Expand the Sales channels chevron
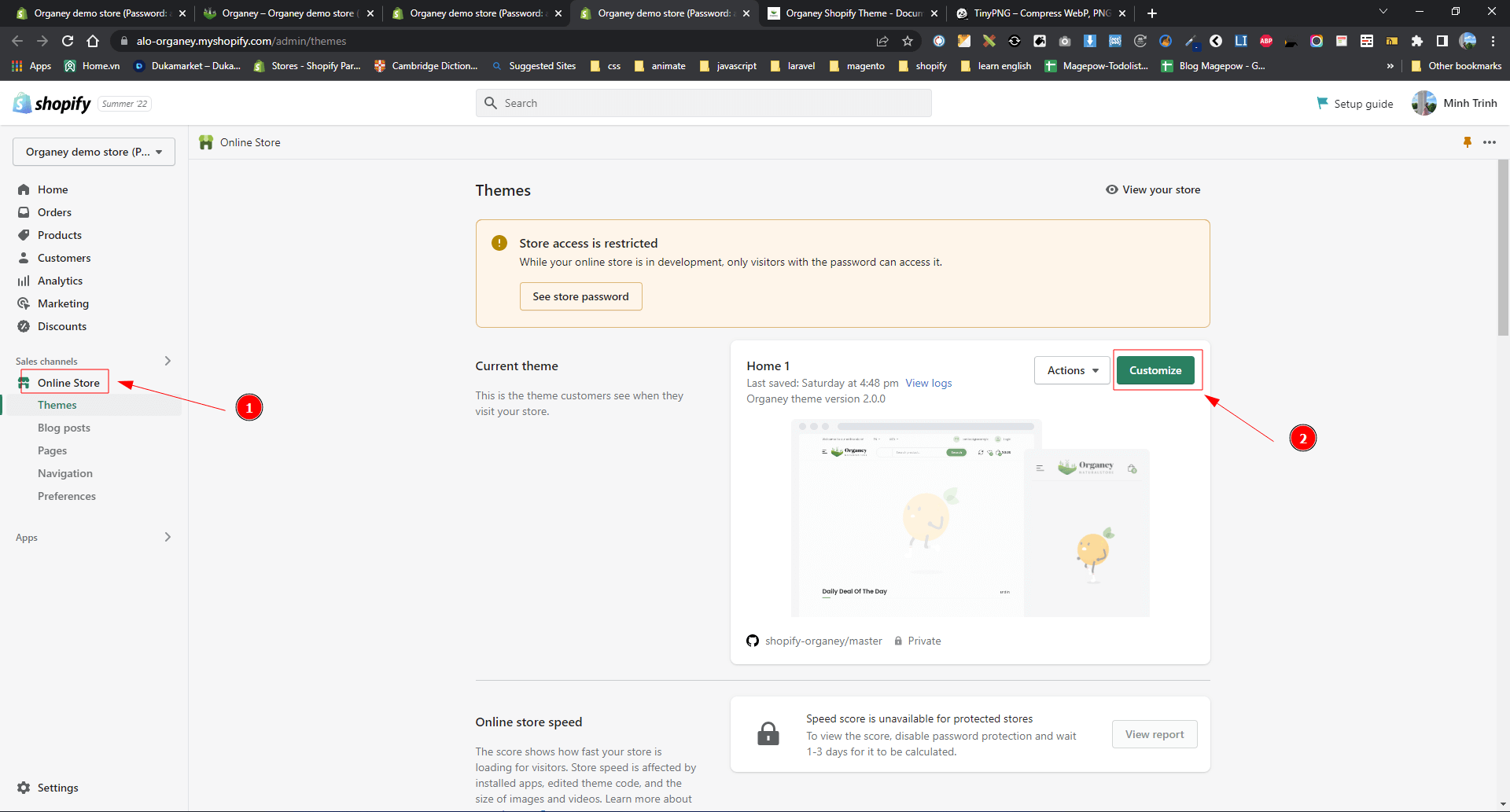The height and width of the screenshot is (812, 1510). coord(168,361)
